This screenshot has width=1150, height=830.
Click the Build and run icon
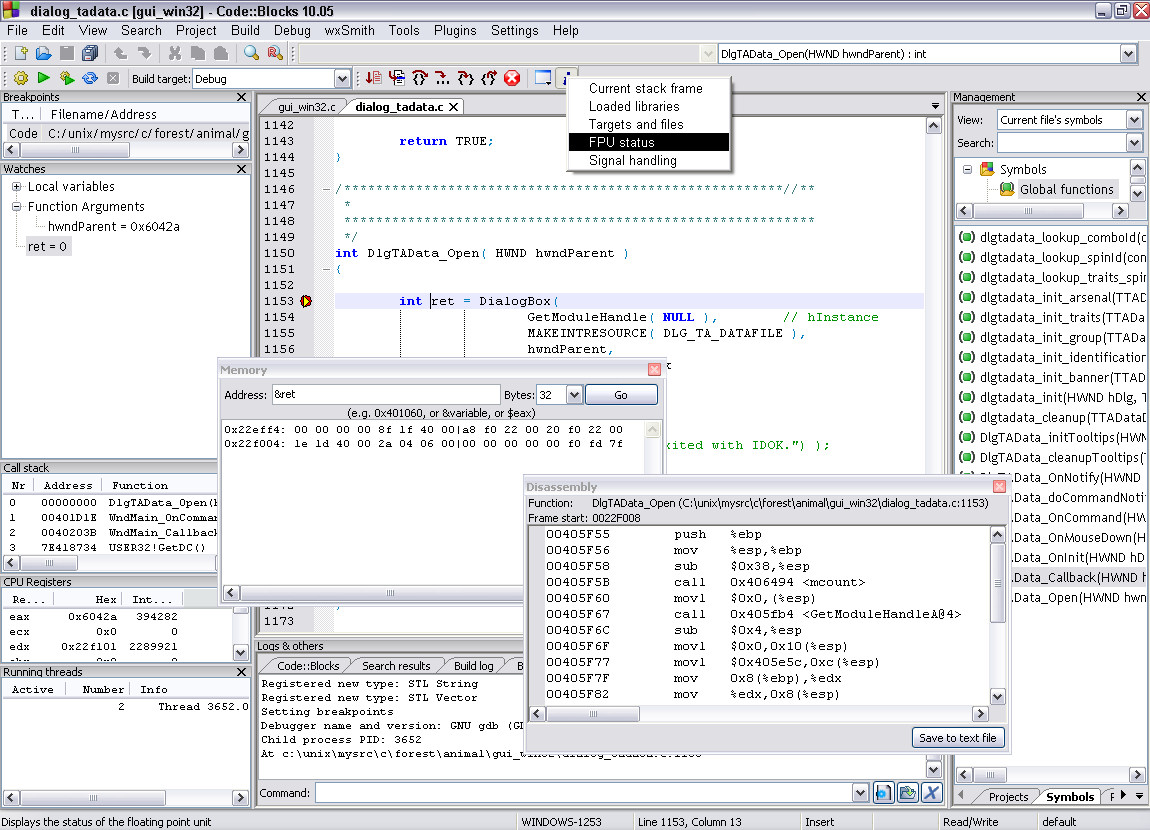tap(67, 78)
